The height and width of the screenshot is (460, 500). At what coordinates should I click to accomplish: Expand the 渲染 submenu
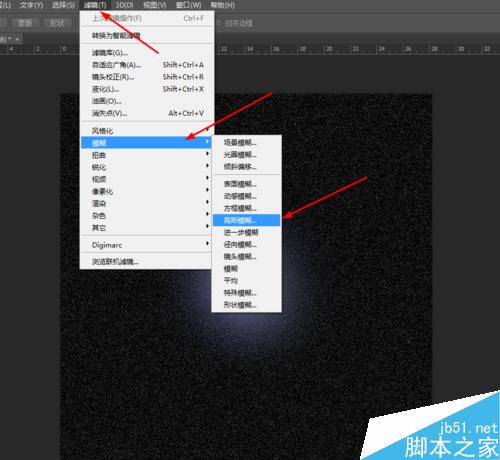[146, 203]
